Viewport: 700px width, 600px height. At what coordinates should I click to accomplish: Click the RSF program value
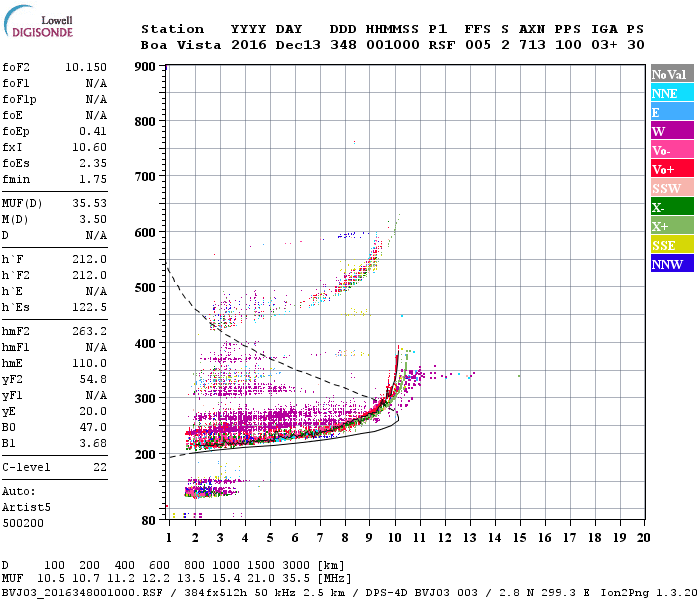(x=442, y=45)
